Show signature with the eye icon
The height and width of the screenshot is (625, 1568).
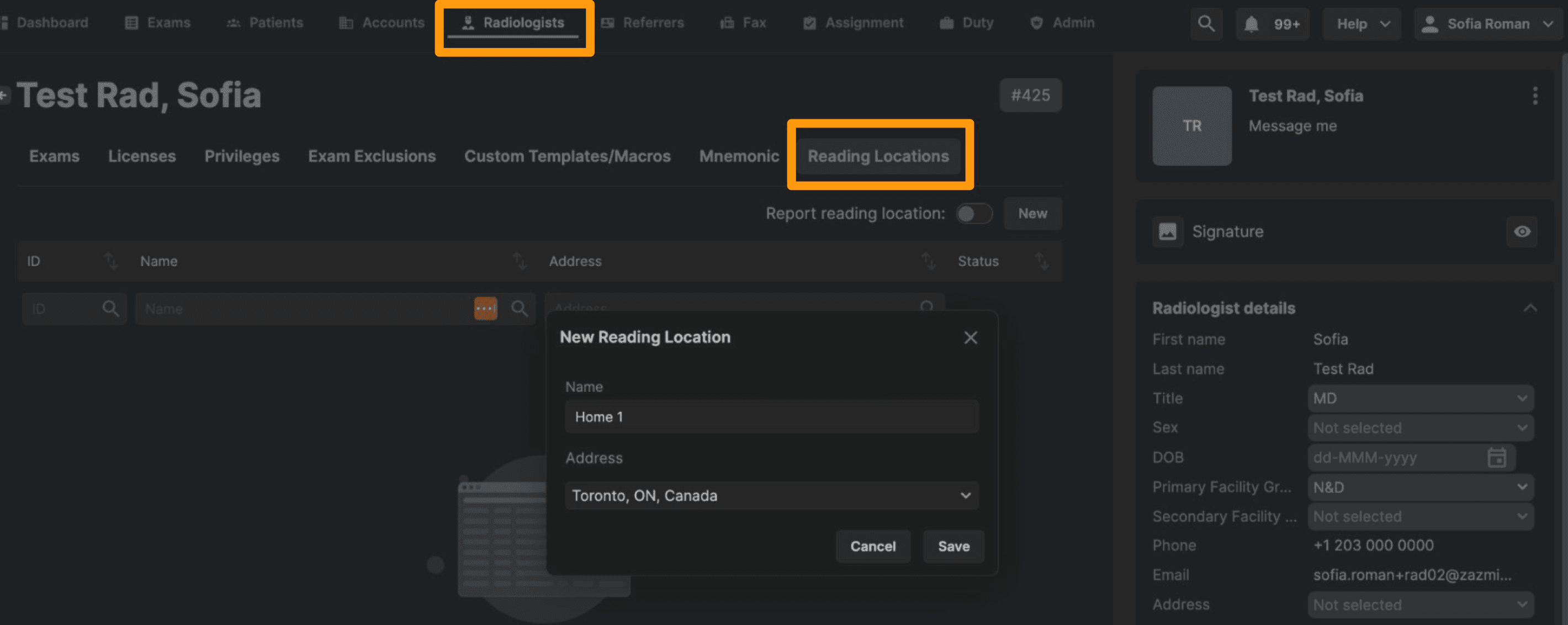coord(1522,231)
